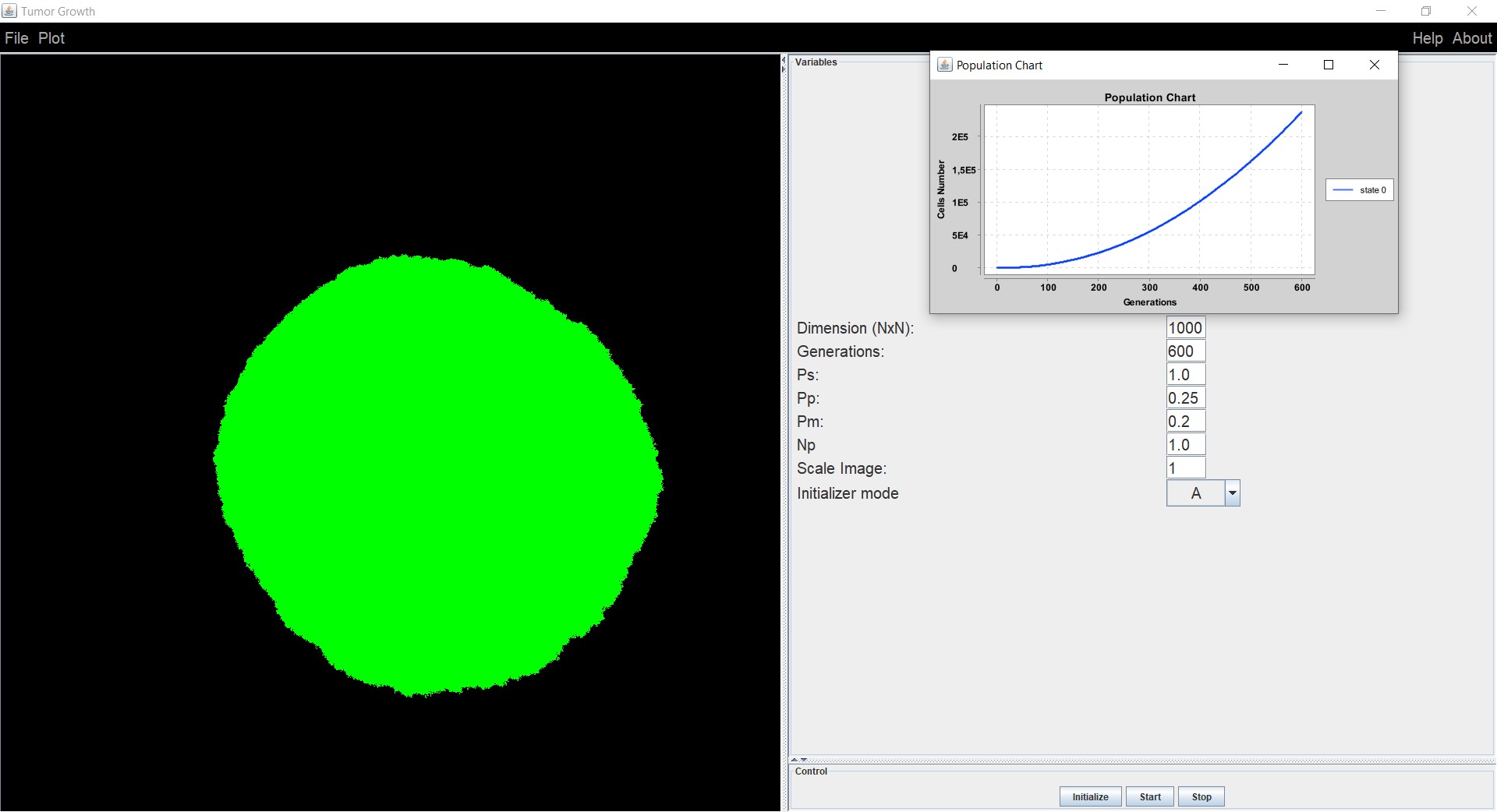Viewport: 1497px width, 812px height.
Task: Expand the Initializer mode dropdown arrow
Action: (1233, 493)
